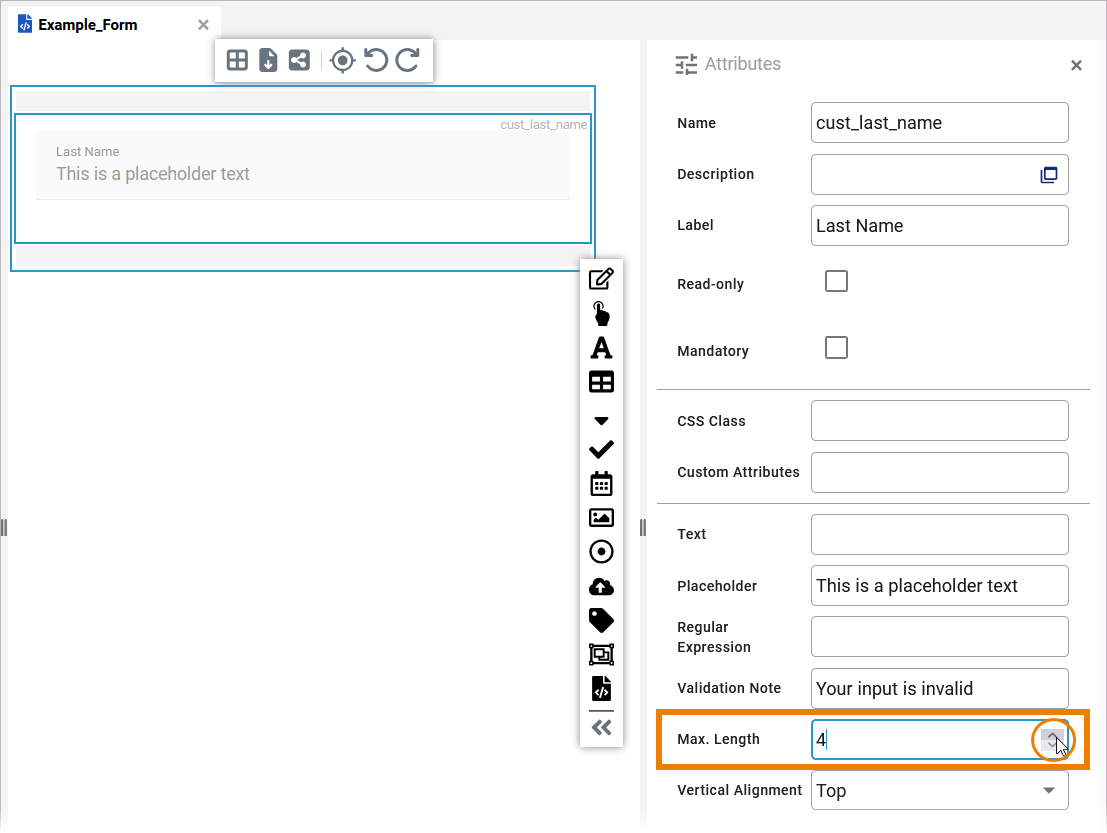Viewport: 1107px width, 833px height.
Task: Click the Regular Expression input field
Action: (x=939, y=637)
